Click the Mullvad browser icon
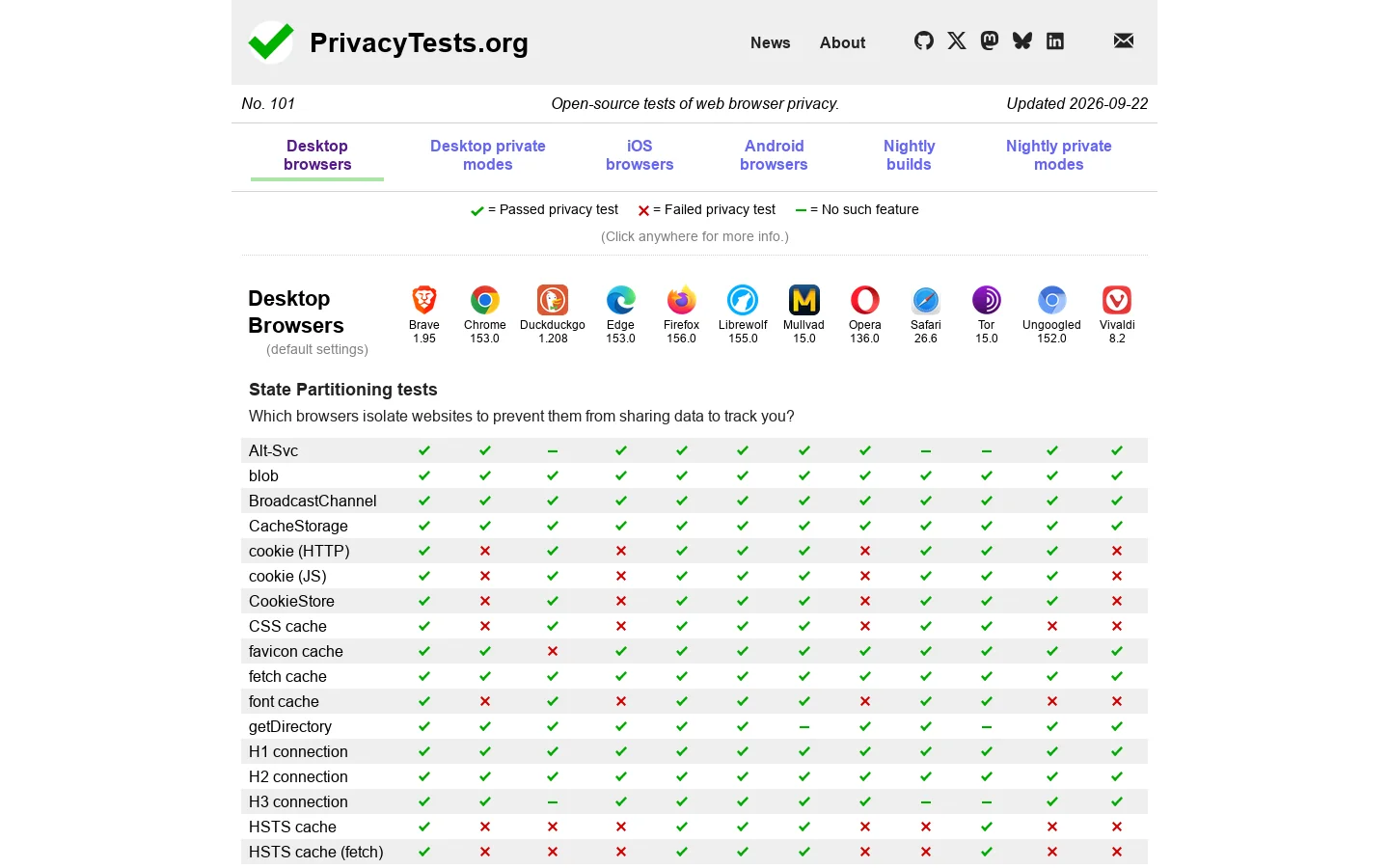The image size is (1389, 868). [804, 300]
